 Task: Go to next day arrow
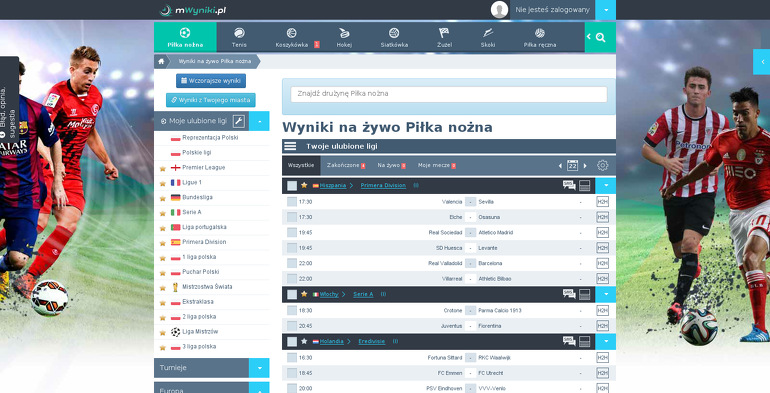[585, 166]
